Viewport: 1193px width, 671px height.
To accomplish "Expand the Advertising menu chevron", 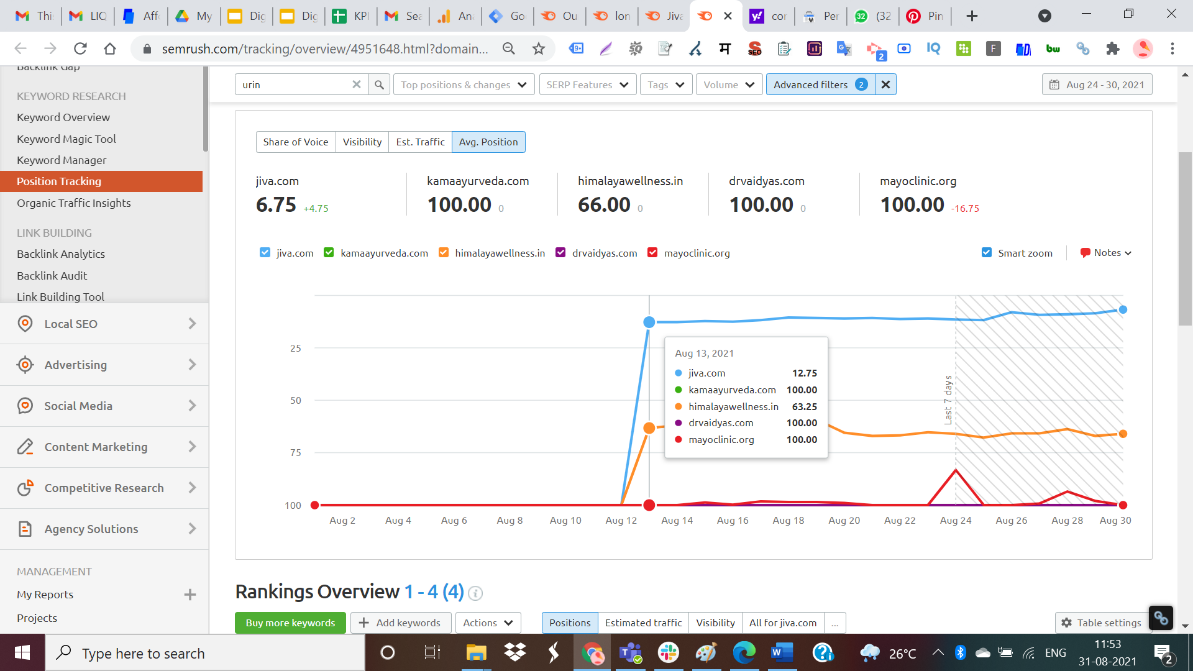I will pos(192,364).
